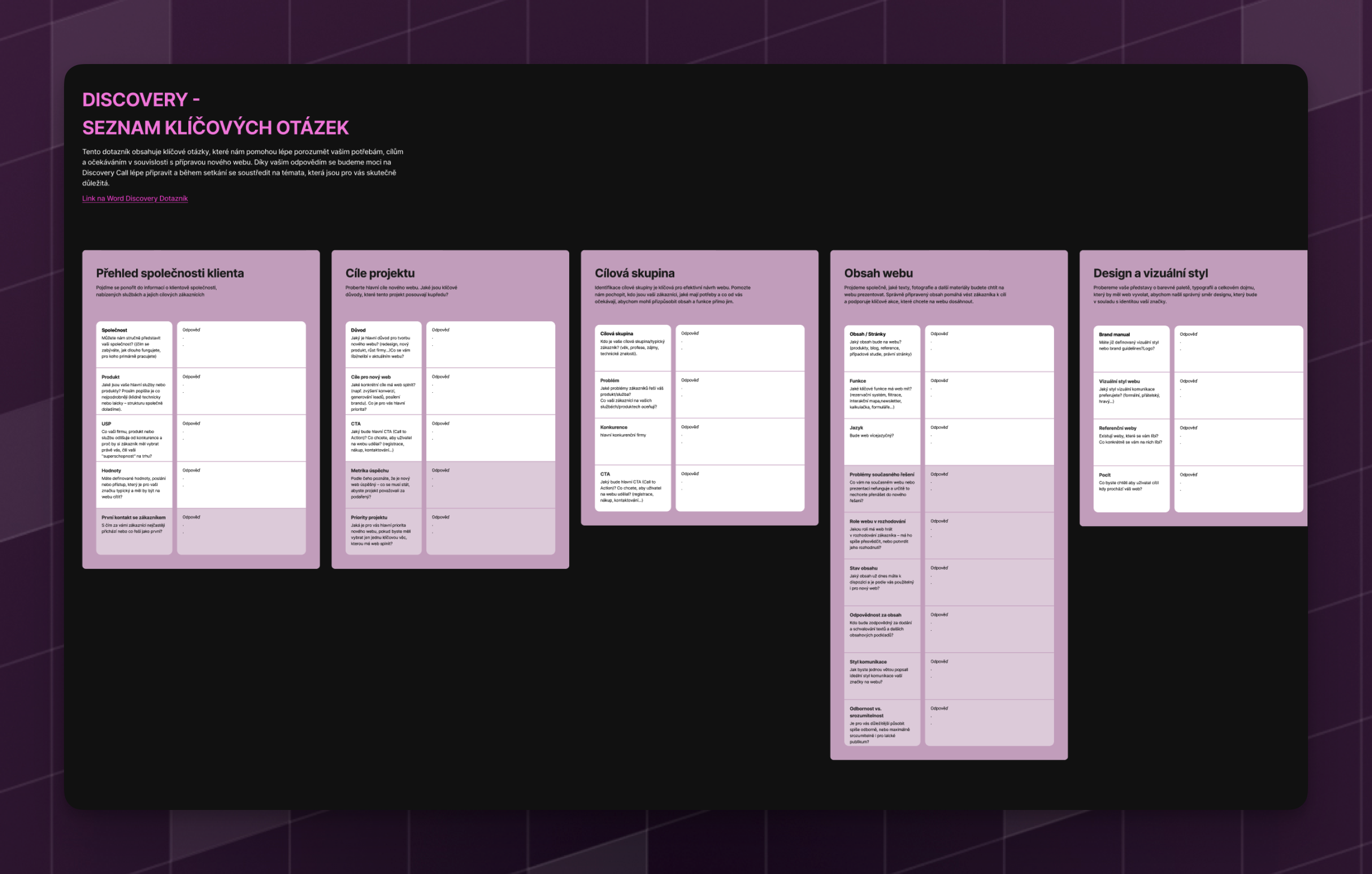Image resolution: width=1372 pixels, height=874 pixels.
Task: Select the Stav obsahu question cell
Action: [882, 582]
